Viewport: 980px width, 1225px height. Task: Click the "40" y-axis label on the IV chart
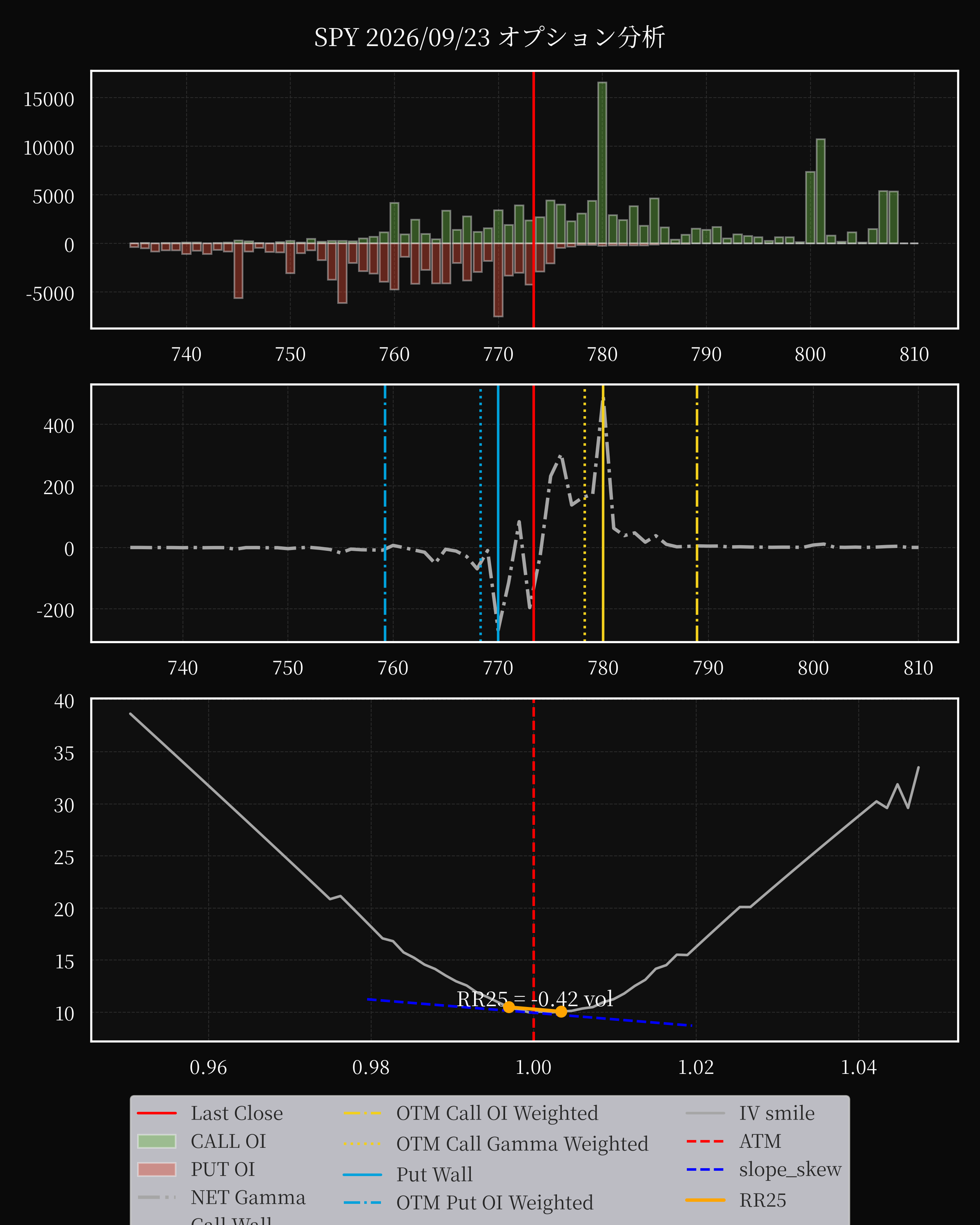tap(64, 701)
